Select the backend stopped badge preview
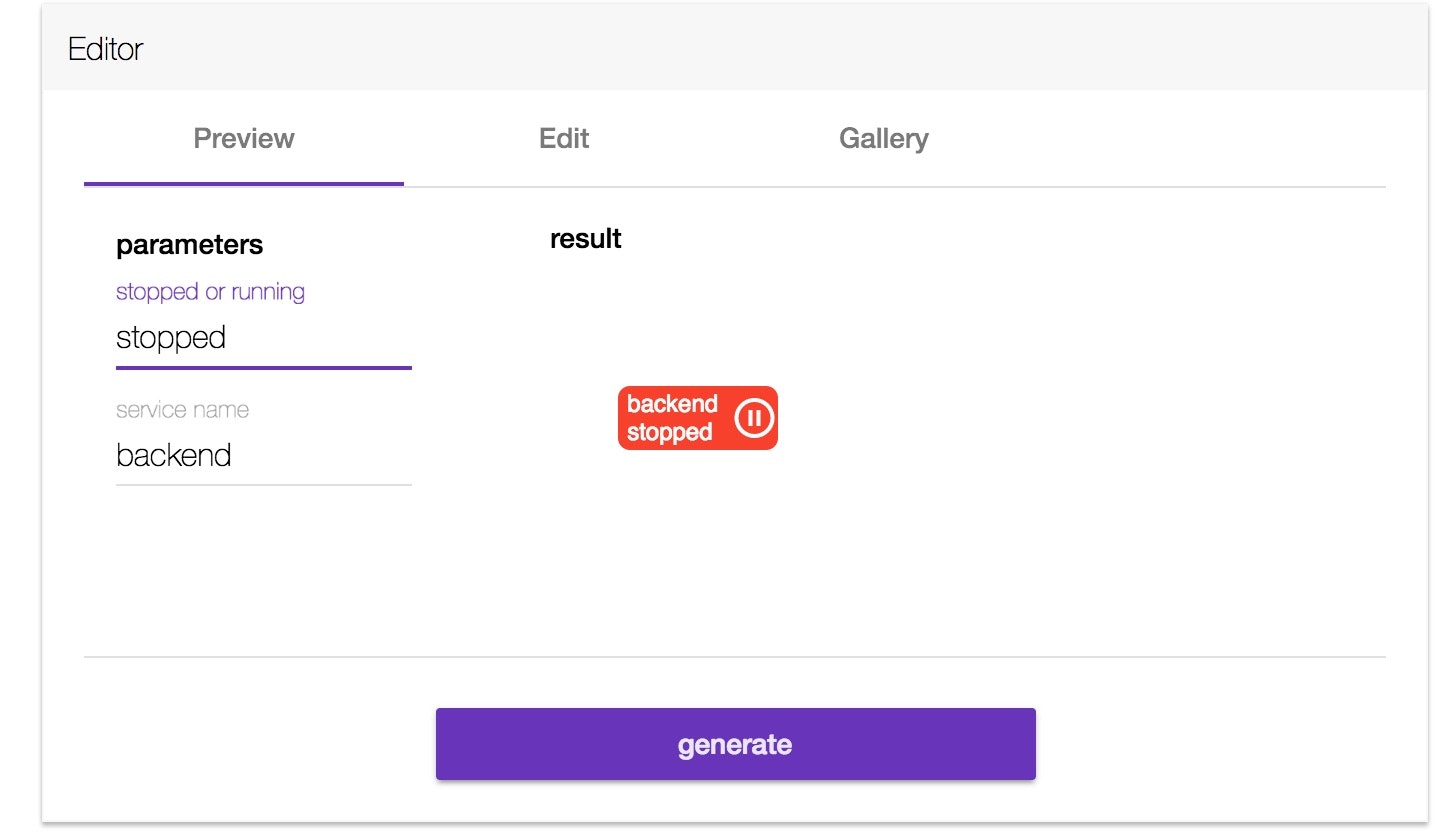The height and width of the screenshot is (832, 1440). coord(697,418)
